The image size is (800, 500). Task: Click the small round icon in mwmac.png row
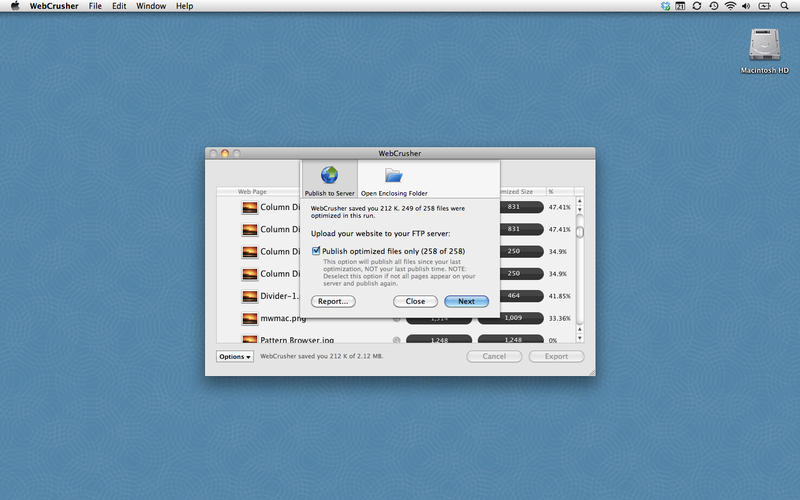tap(396, 318)
